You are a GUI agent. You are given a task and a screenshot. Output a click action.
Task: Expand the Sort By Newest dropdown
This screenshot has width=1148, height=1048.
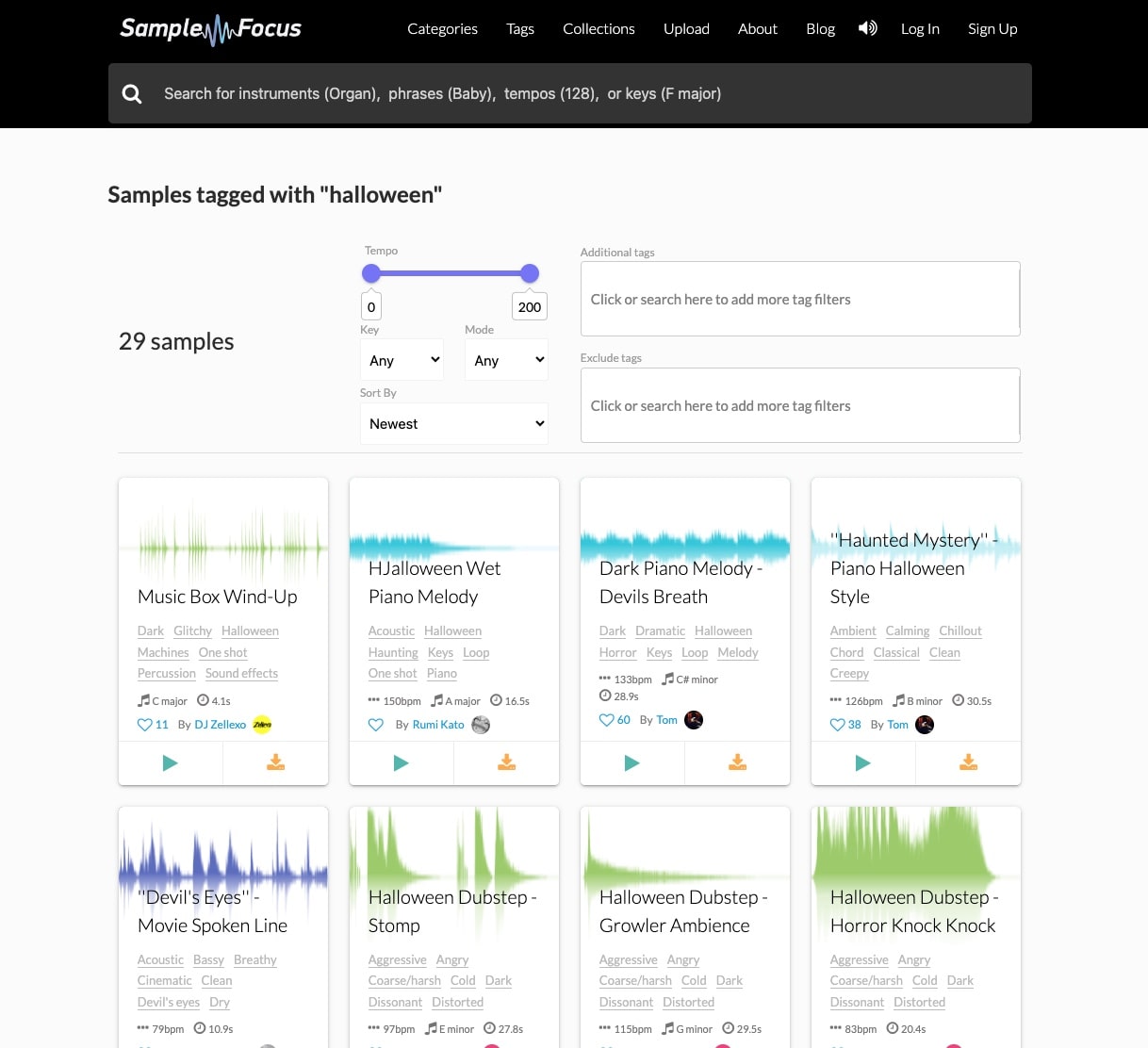point(454,424)
